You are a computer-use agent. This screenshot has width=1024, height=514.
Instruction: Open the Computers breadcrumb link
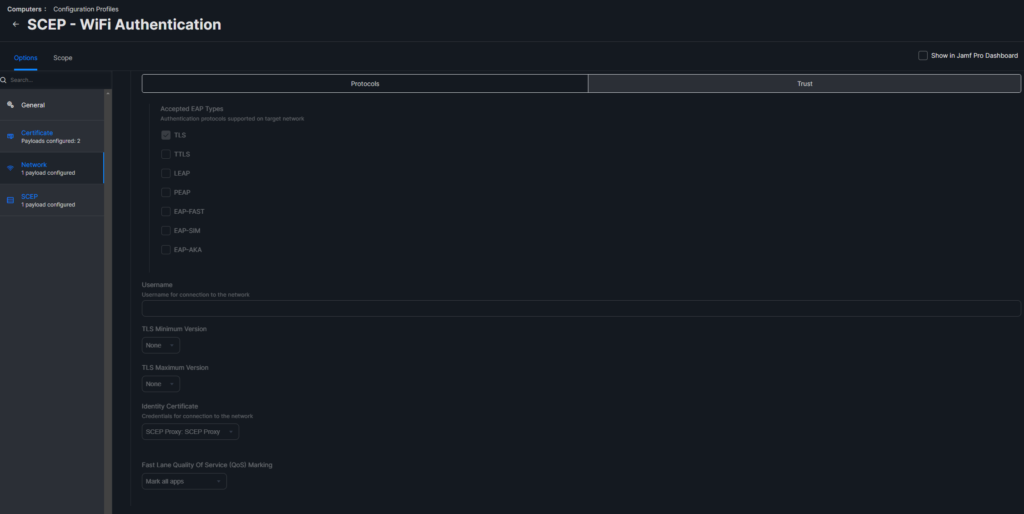pyautogui.click(x=24, y=9)
